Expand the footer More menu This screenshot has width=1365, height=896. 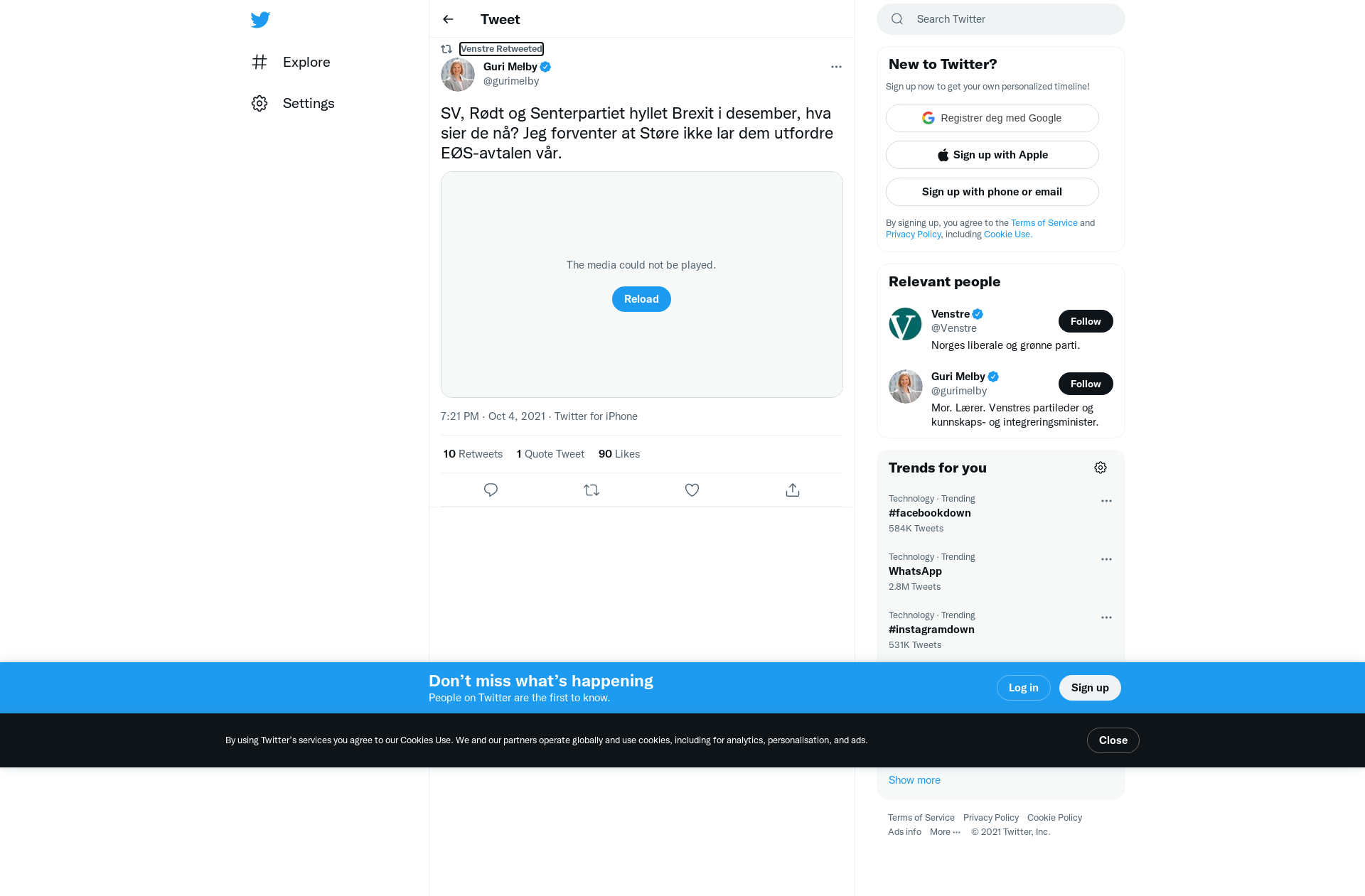(945, 832)
